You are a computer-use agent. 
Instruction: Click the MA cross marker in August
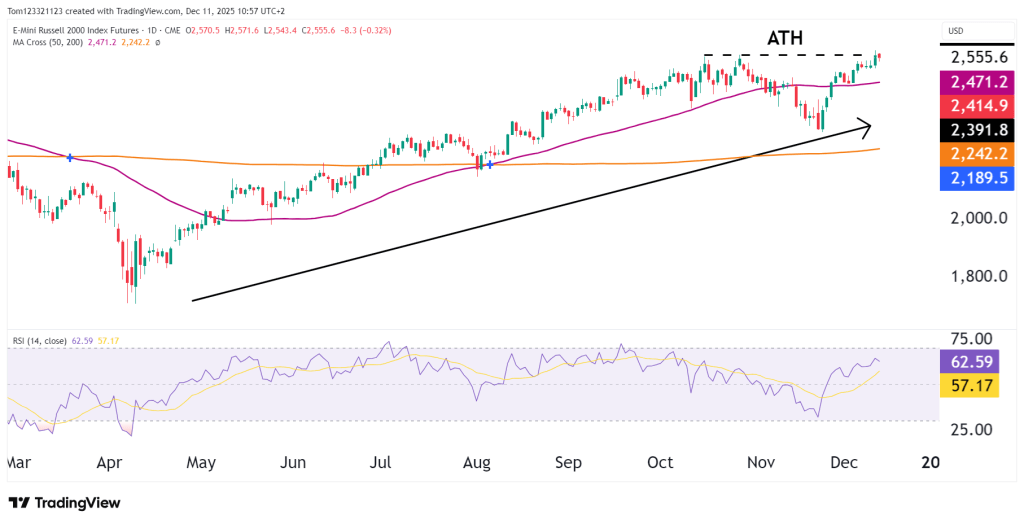coord(489,163)
